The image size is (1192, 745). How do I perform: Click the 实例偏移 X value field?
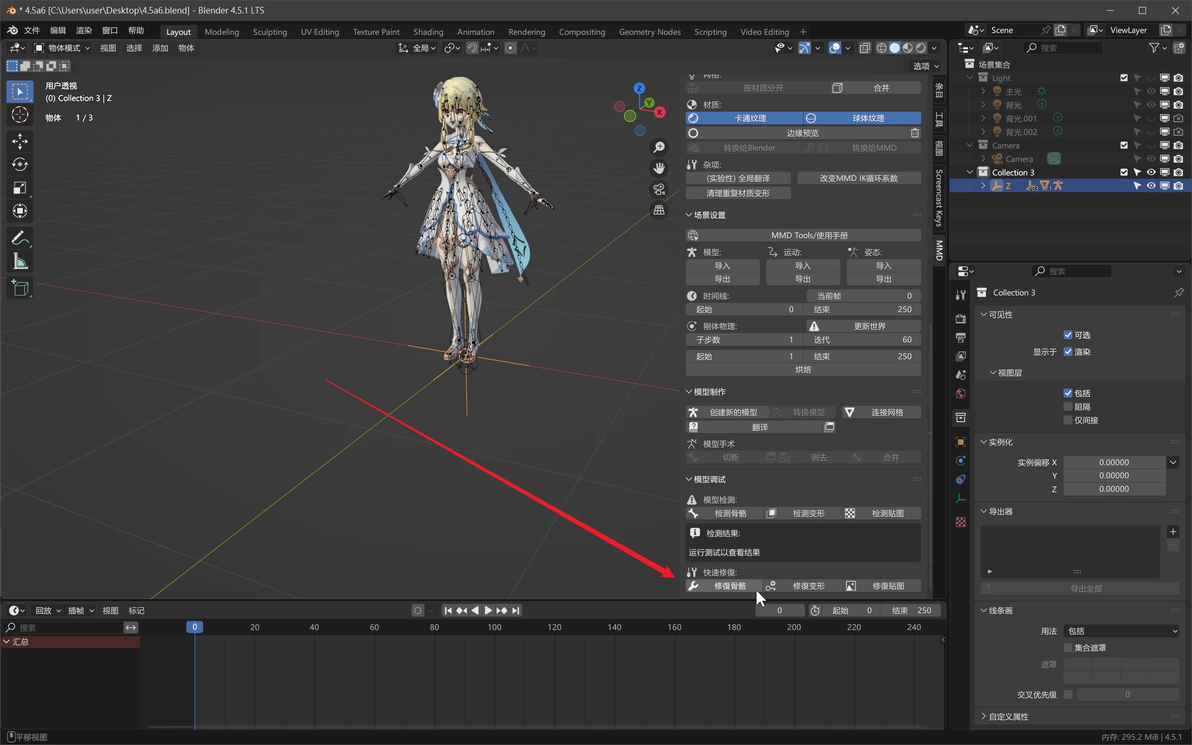(1114, 462)
